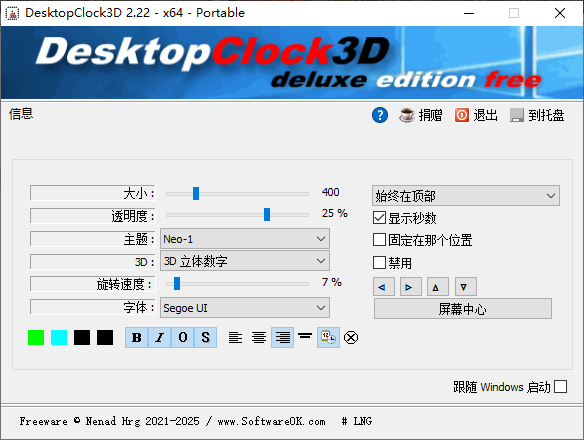Screen dimensions: 584x440
Task: Click the DesktopClock3D title bar app icon
Action: point(12,13)
